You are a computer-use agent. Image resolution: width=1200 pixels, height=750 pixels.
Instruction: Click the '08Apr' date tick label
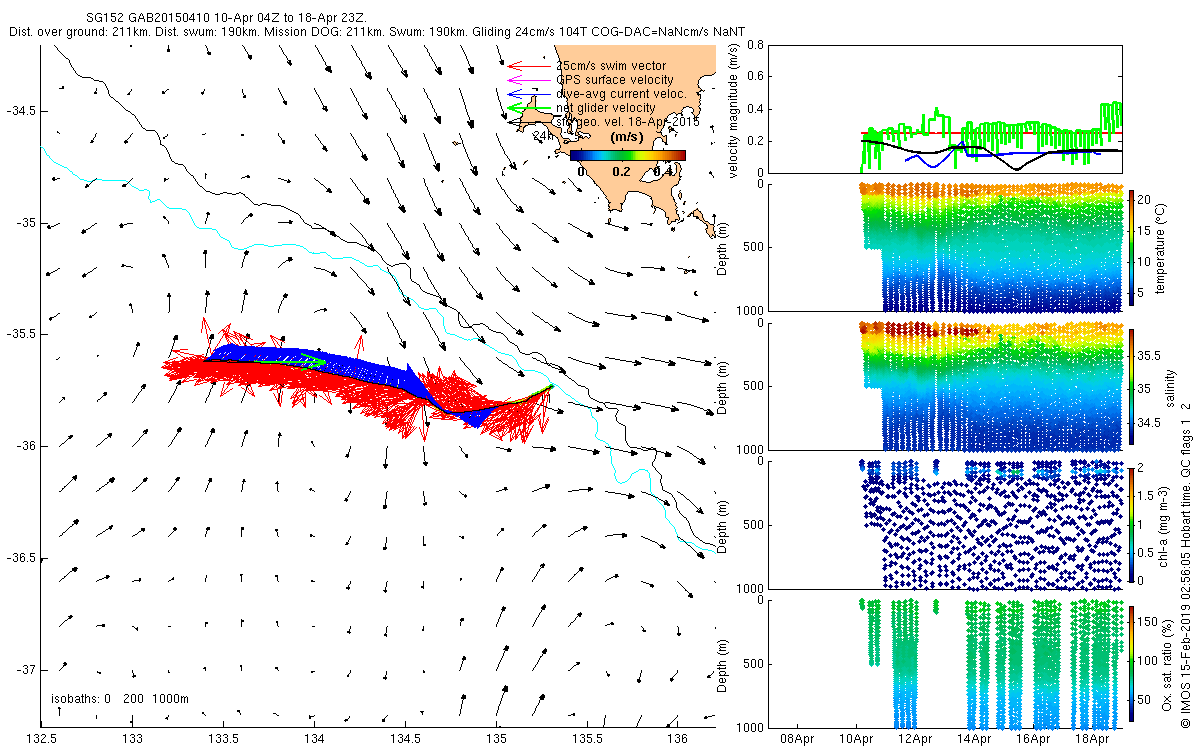tap(797, 739)
